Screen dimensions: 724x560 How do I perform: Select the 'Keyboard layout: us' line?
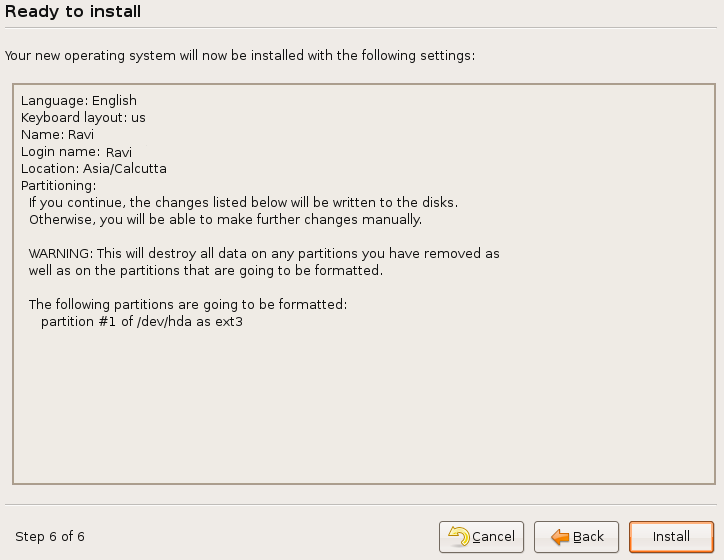click(83, 118)
